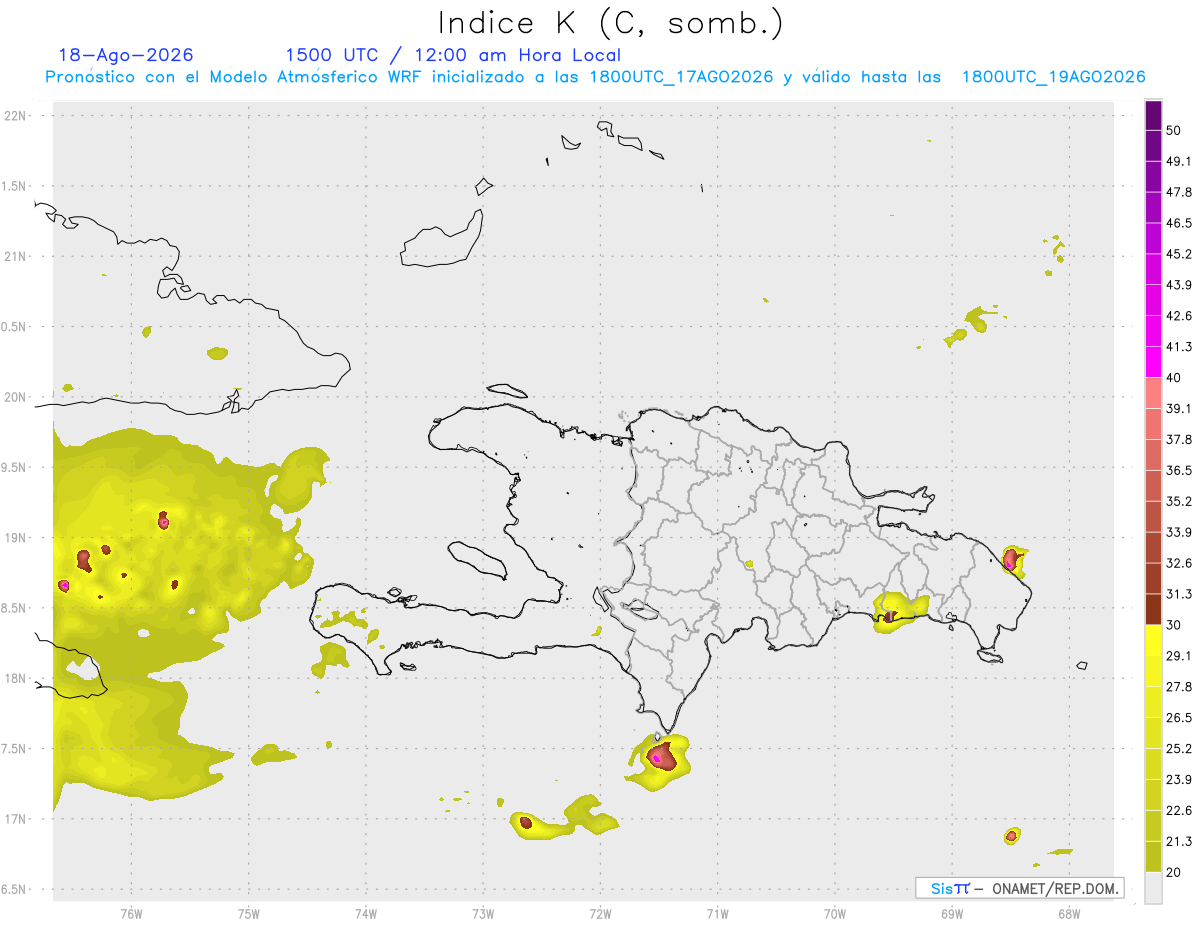This screenshot has height=927, width=1200.
Task: Click the "18N" latitude label
Action: [x=16, y=679]
